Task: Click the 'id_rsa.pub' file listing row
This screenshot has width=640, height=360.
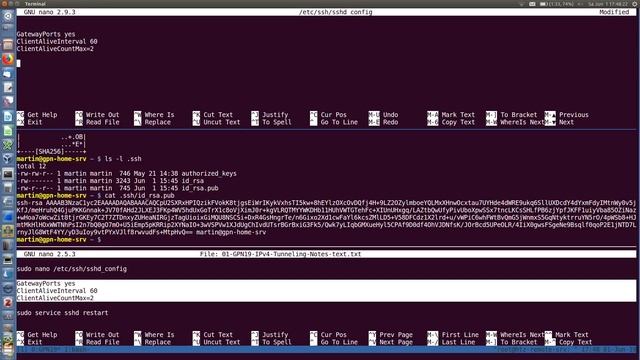Action: click(118, 188)
